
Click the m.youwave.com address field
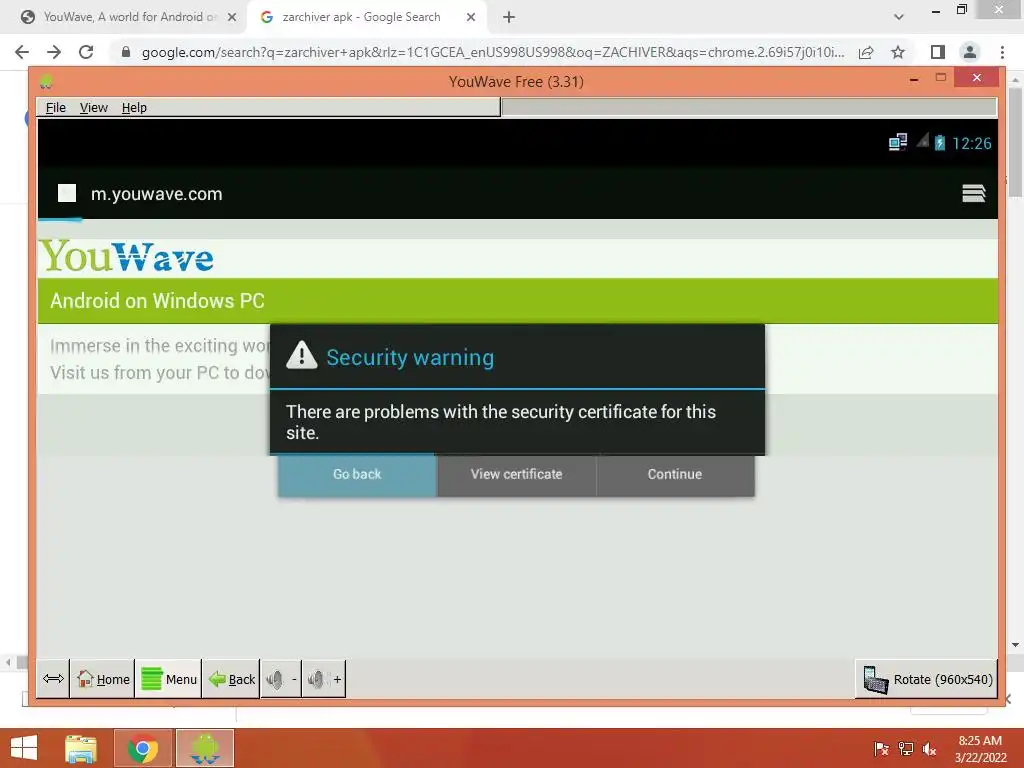[x=157, y=194]
